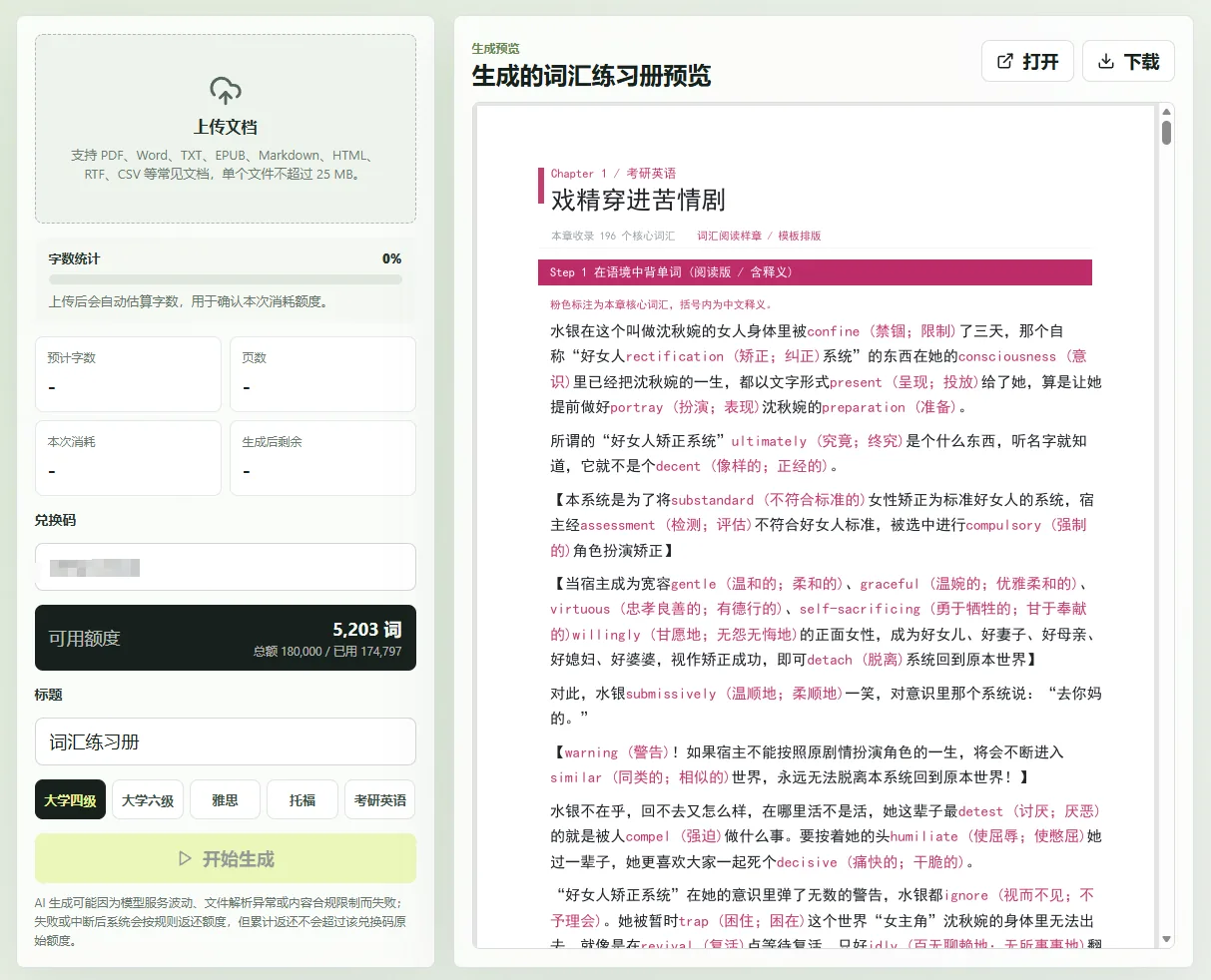The image size is (1211, 980).
Task: Click the highlighted word decisive
Action: [808, 862]
